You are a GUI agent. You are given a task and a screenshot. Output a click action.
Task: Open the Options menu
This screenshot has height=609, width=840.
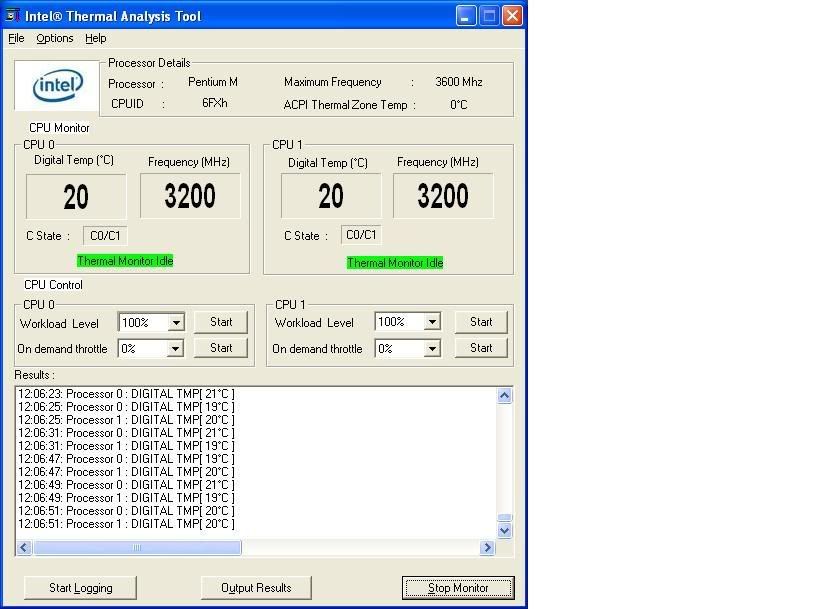pos(55,39)
